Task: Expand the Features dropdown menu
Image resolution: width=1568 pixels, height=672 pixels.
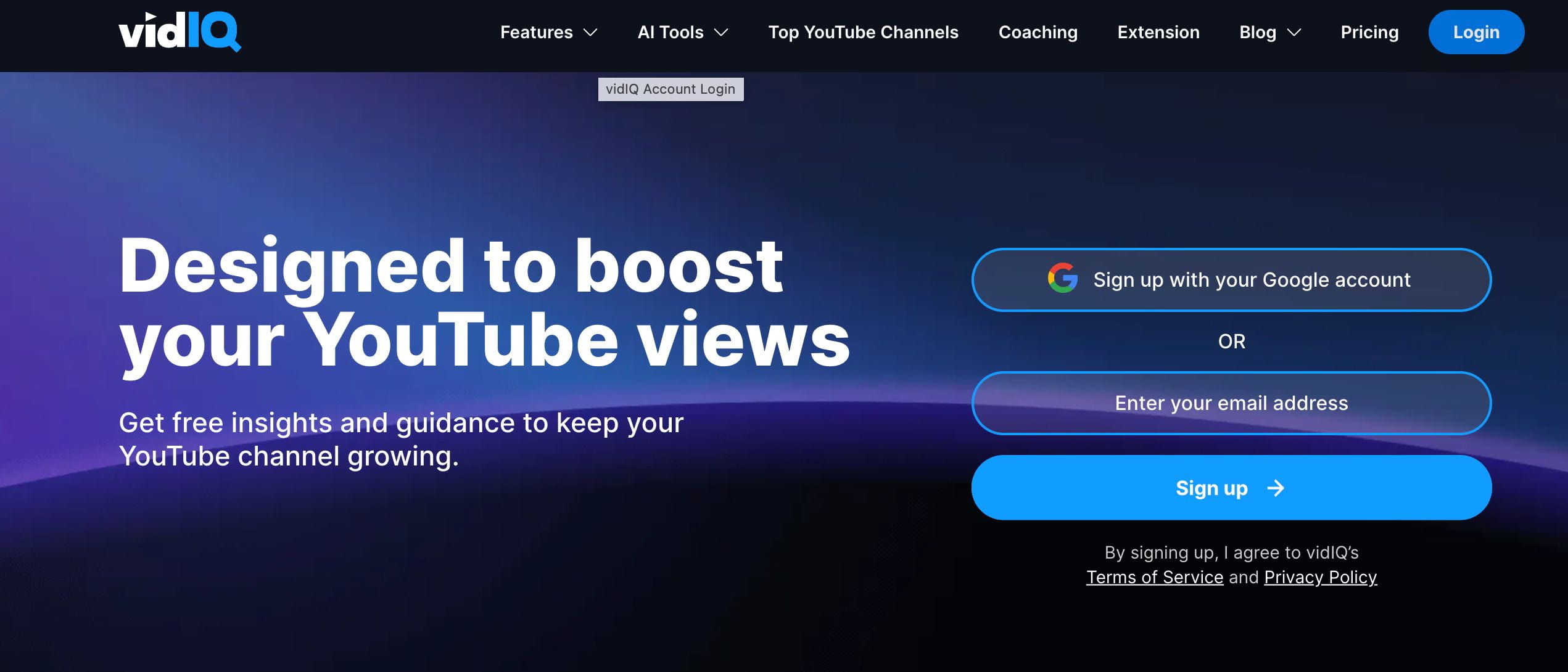Action: tap(548, 31)
